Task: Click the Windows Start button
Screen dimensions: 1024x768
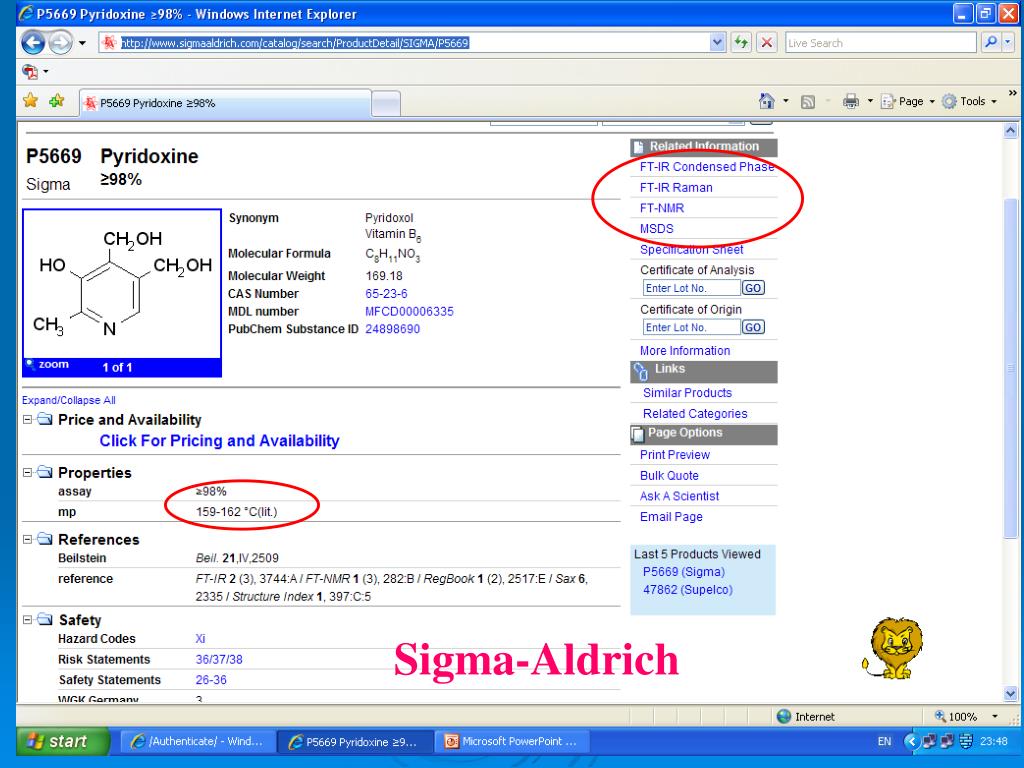Action: click(63, 741)
